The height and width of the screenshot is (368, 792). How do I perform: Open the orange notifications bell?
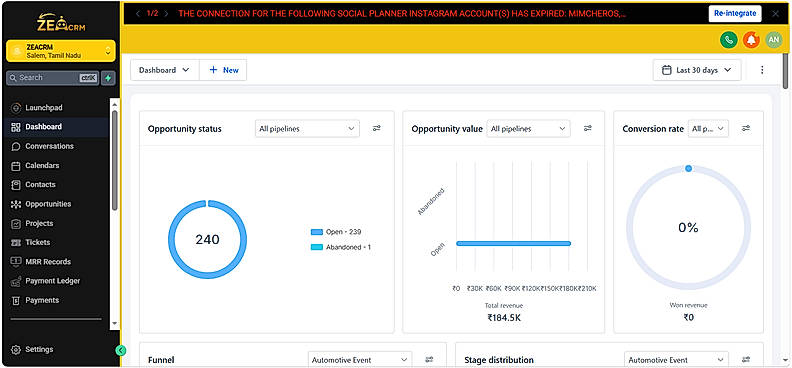(752, 40)
